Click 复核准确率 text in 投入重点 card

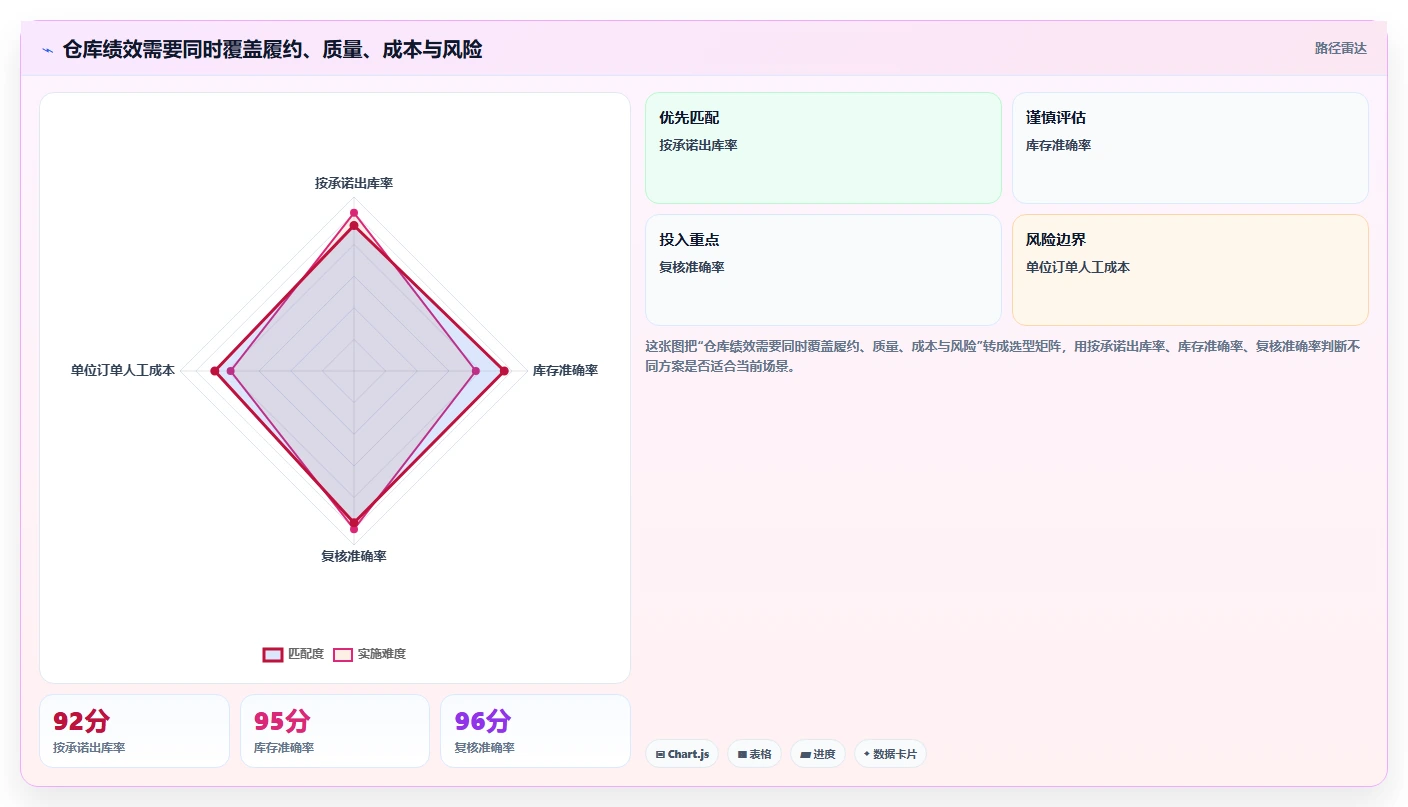pyautogui.click(x=692, y=267)
